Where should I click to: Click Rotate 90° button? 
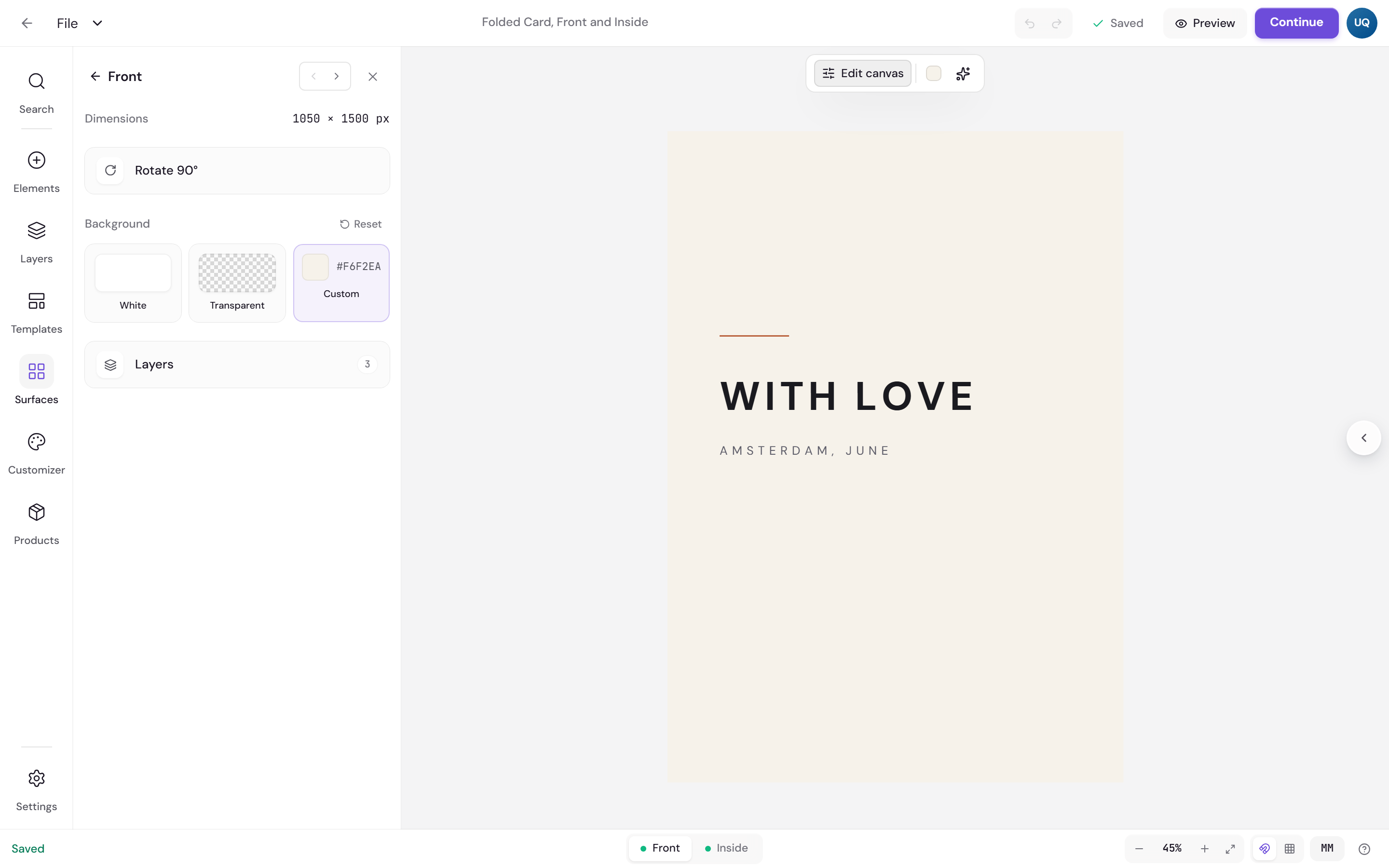coord(237,171)
